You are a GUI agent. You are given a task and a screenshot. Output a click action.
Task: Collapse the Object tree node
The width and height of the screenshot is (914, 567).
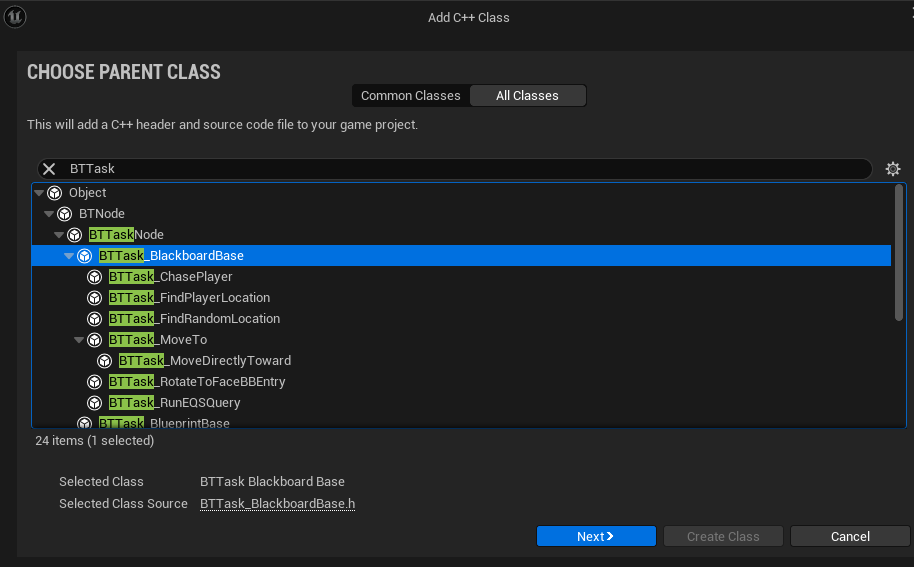pyautogui.click(x=39, y=193)
